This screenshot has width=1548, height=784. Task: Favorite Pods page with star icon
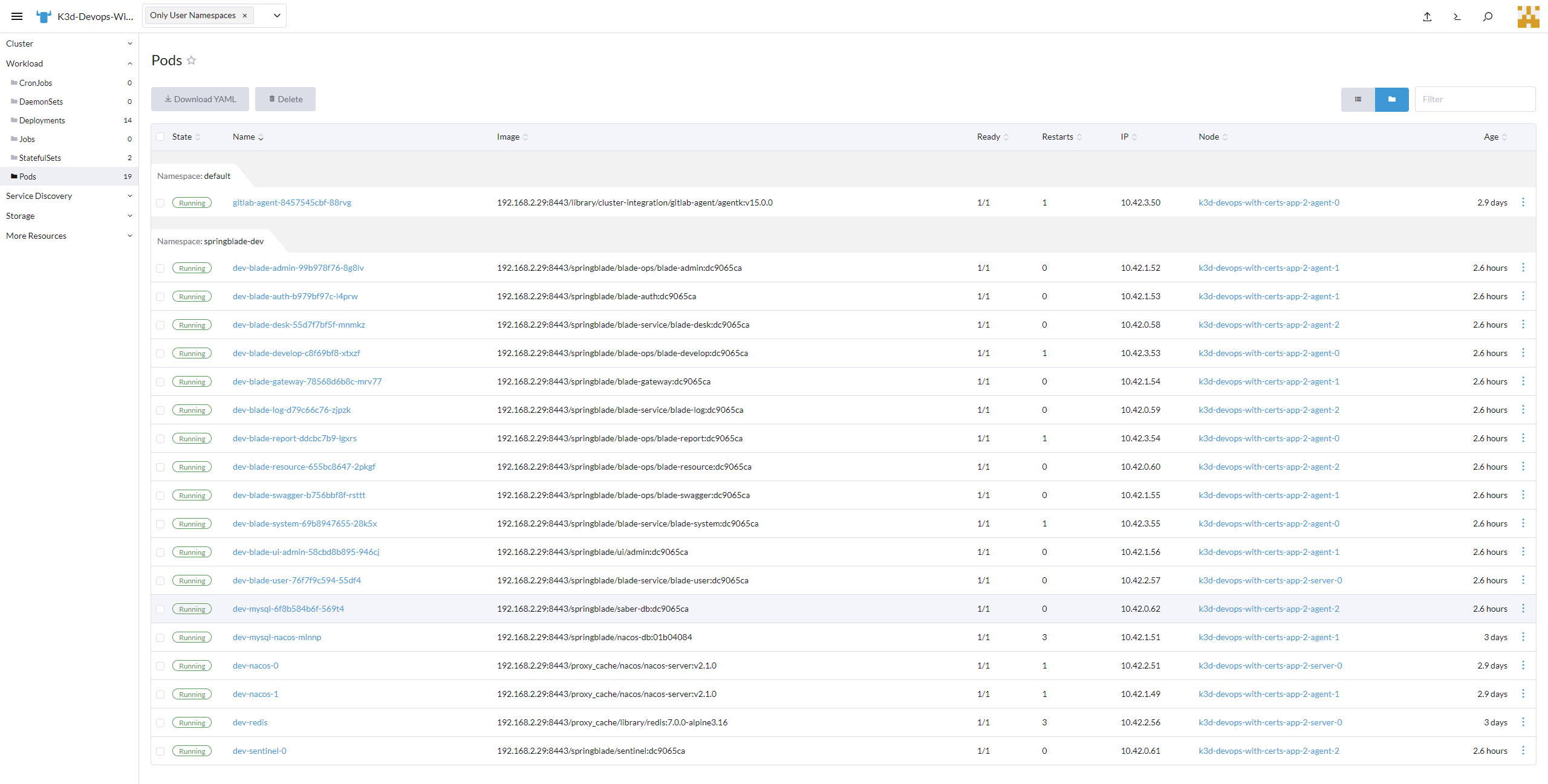pyautogui.click(x=191, y=60)
